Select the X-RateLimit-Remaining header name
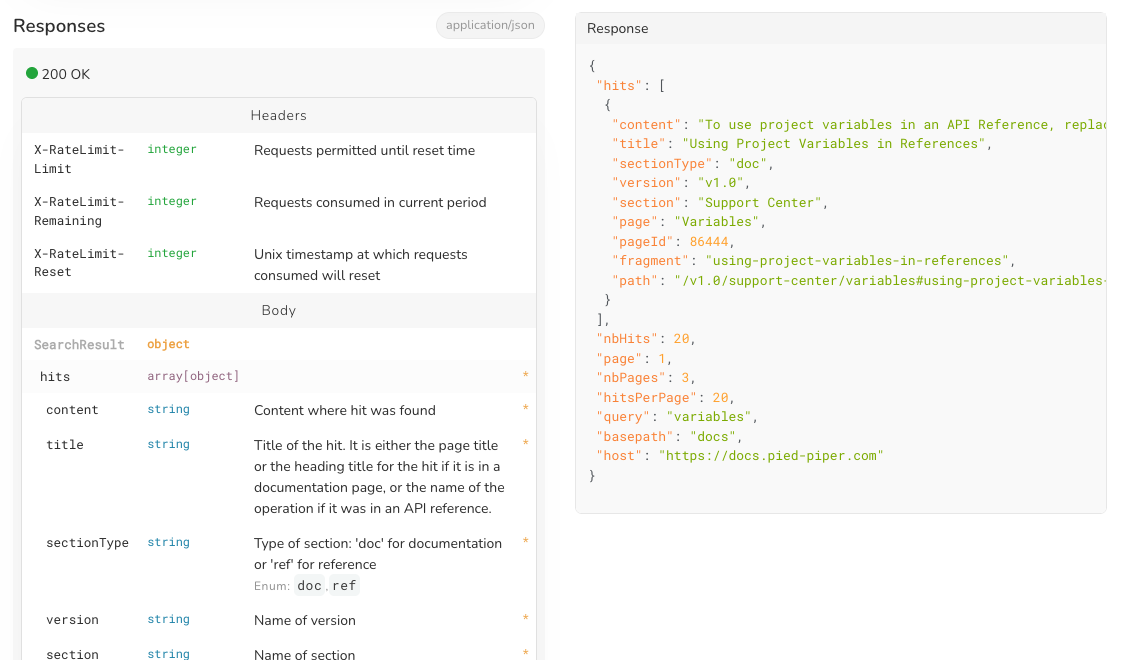 tap(79, 211)
